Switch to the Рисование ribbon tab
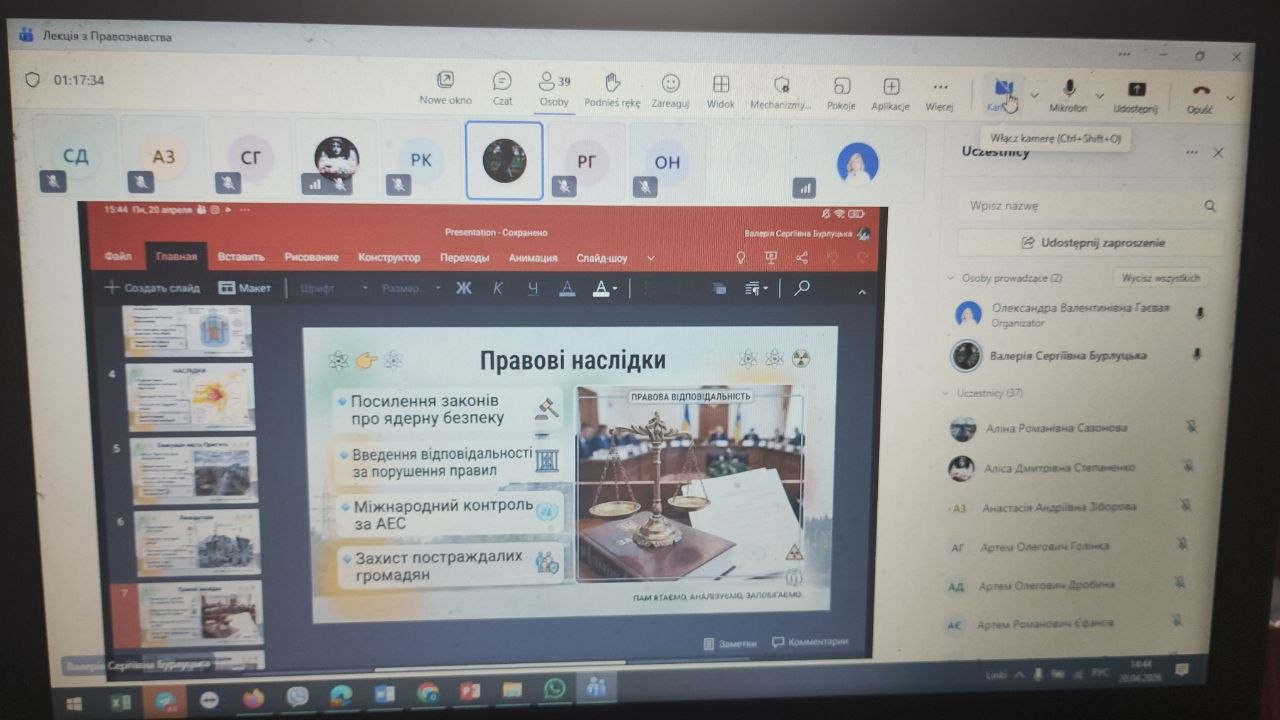Viewport: 1280px width, 720px height. tap(311, 257)
